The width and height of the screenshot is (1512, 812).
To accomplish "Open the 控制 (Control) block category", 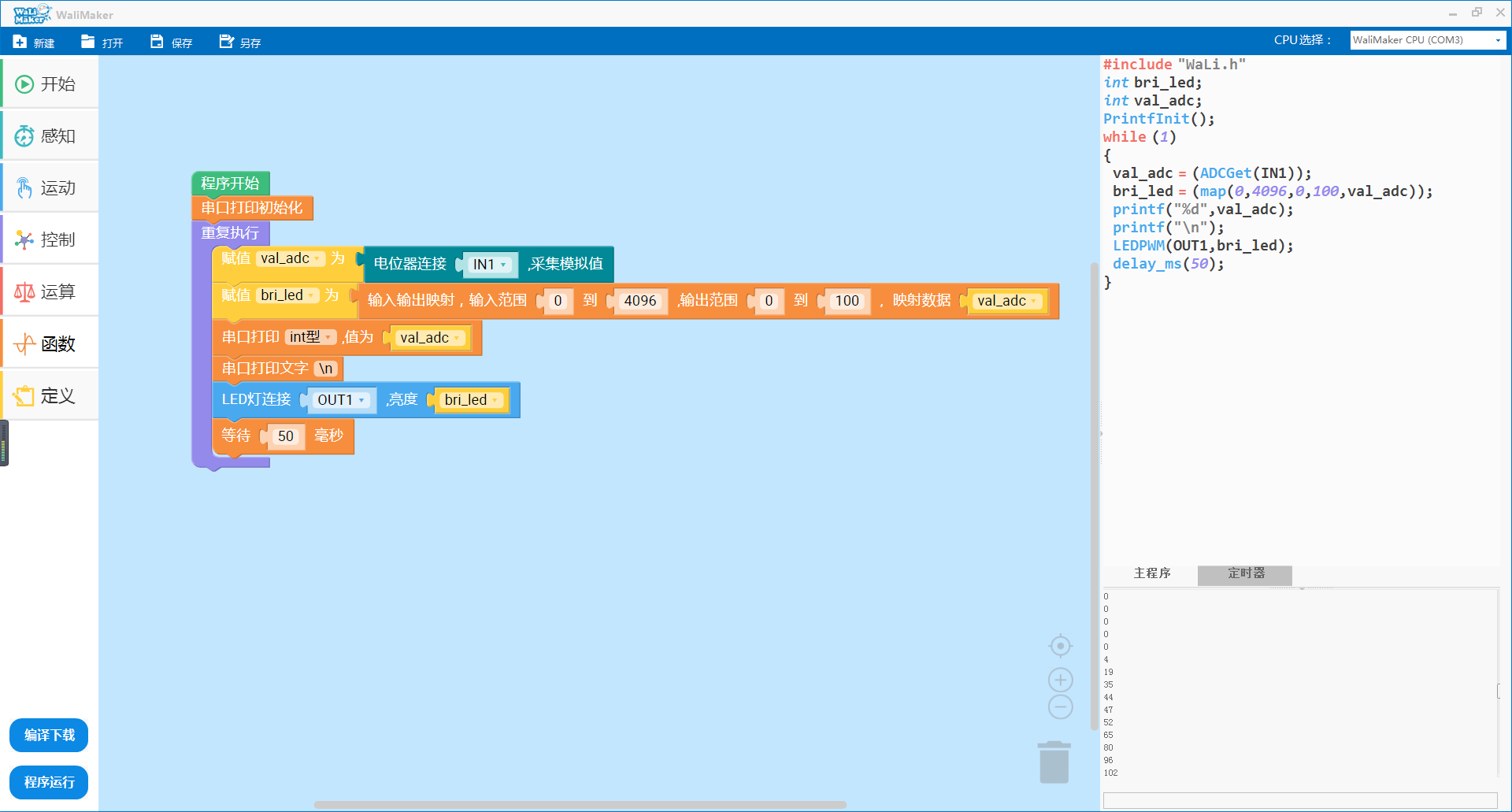I will (50, 240).
